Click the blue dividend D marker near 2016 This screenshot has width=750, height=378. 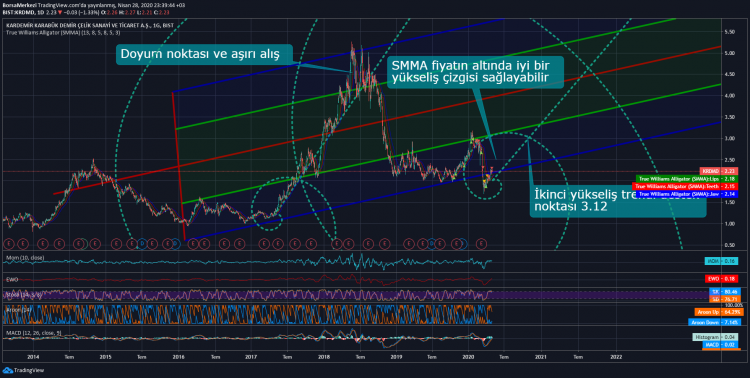176,244
